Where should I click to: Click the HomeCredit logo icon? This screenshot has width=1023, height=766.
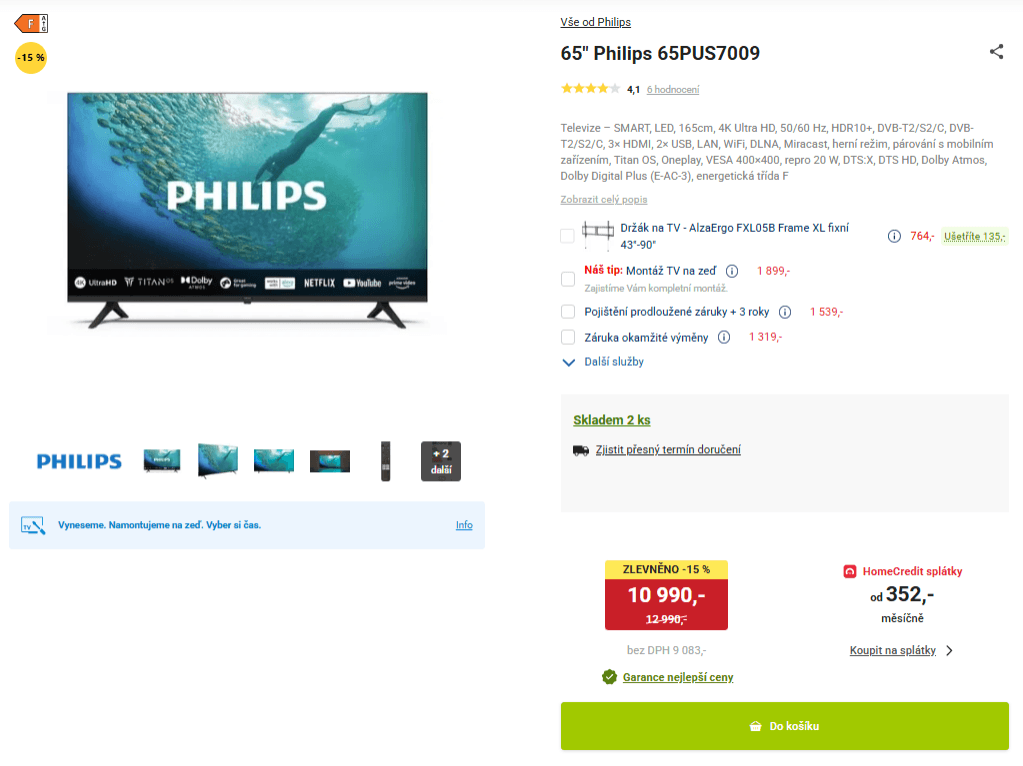coord(849,572)
